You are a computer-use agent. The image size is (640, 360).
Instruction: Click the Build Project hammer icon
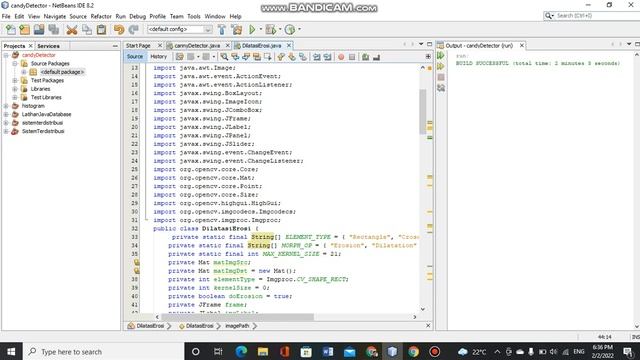click(x=222, y=29)
